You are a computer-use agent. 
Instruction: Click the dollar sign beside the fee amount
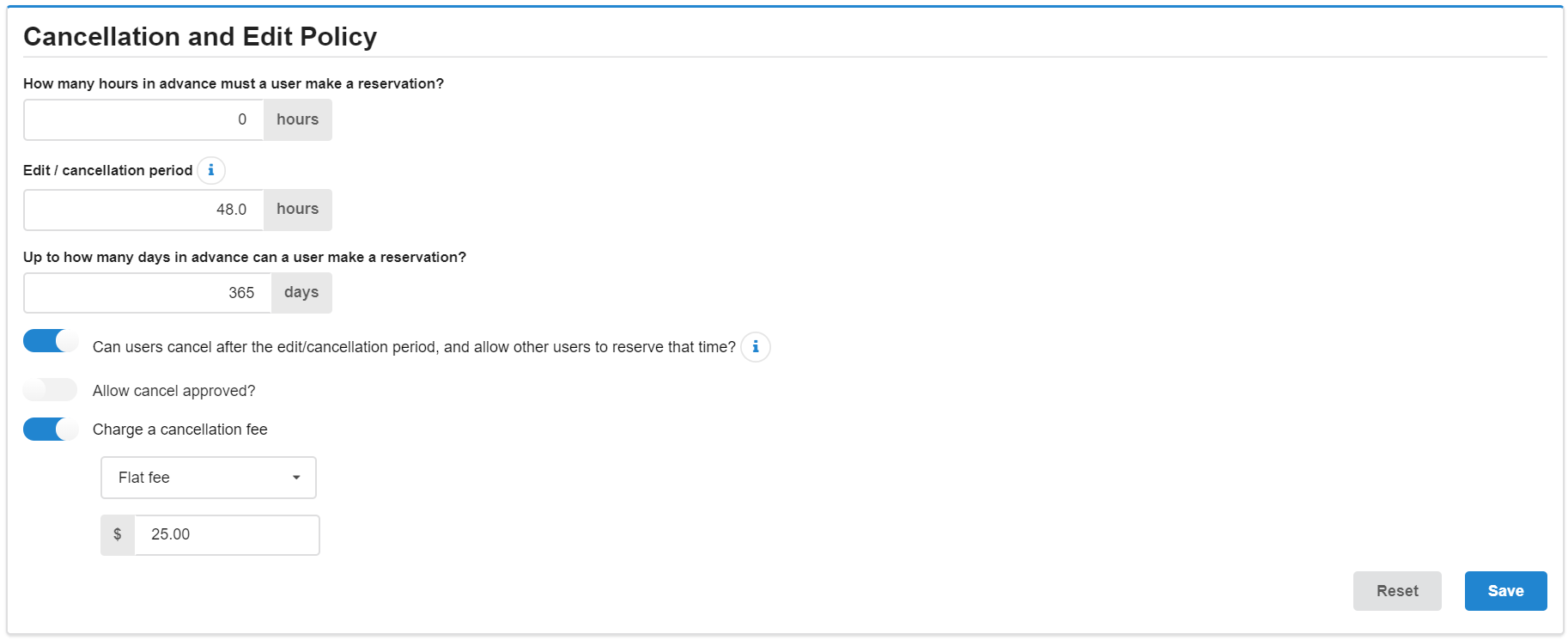pyautogui.click(x=118, y=535)
